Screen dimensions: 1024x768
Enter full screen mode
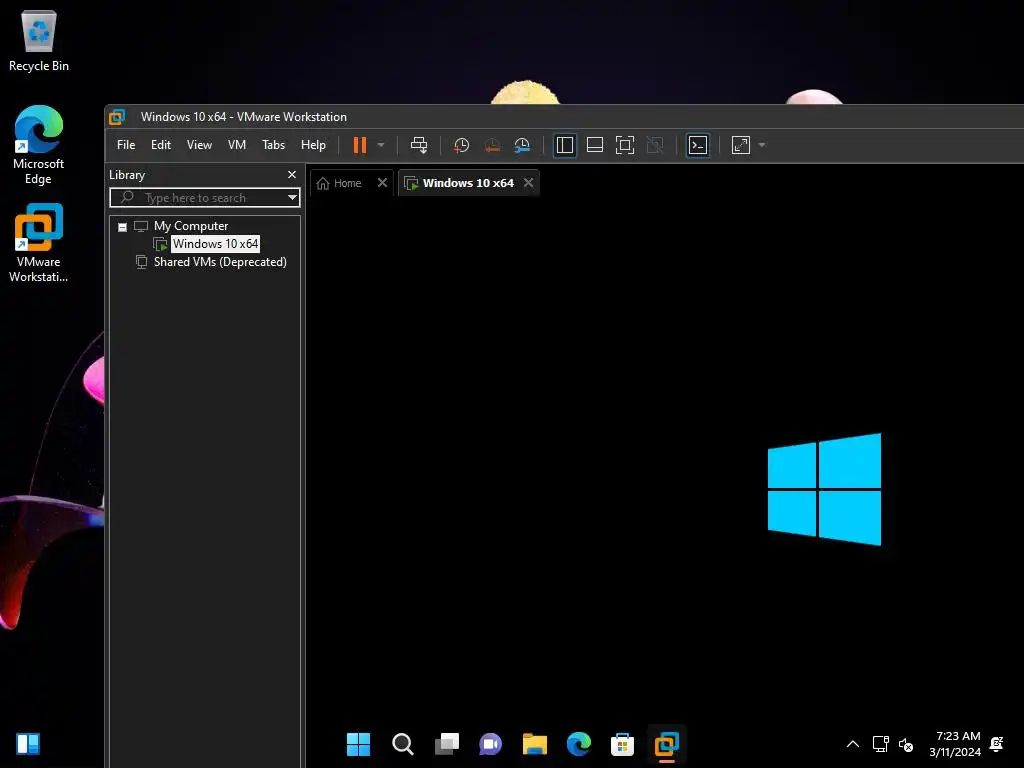click(625, 145)
